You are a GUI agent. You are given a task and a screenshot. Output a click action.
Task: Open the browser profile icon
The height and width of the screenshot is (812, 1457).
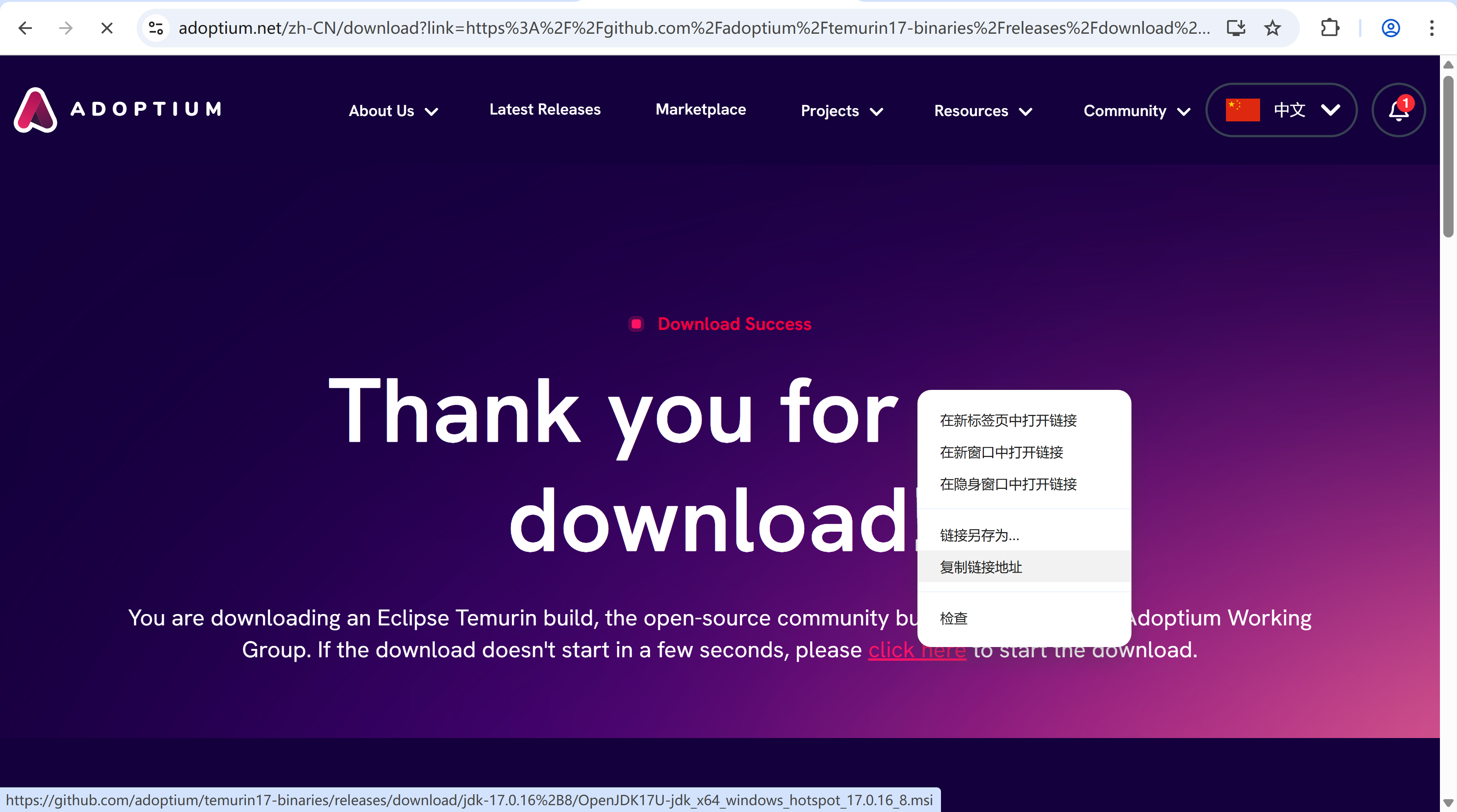pyautogui.click(x=1391, y=28)
